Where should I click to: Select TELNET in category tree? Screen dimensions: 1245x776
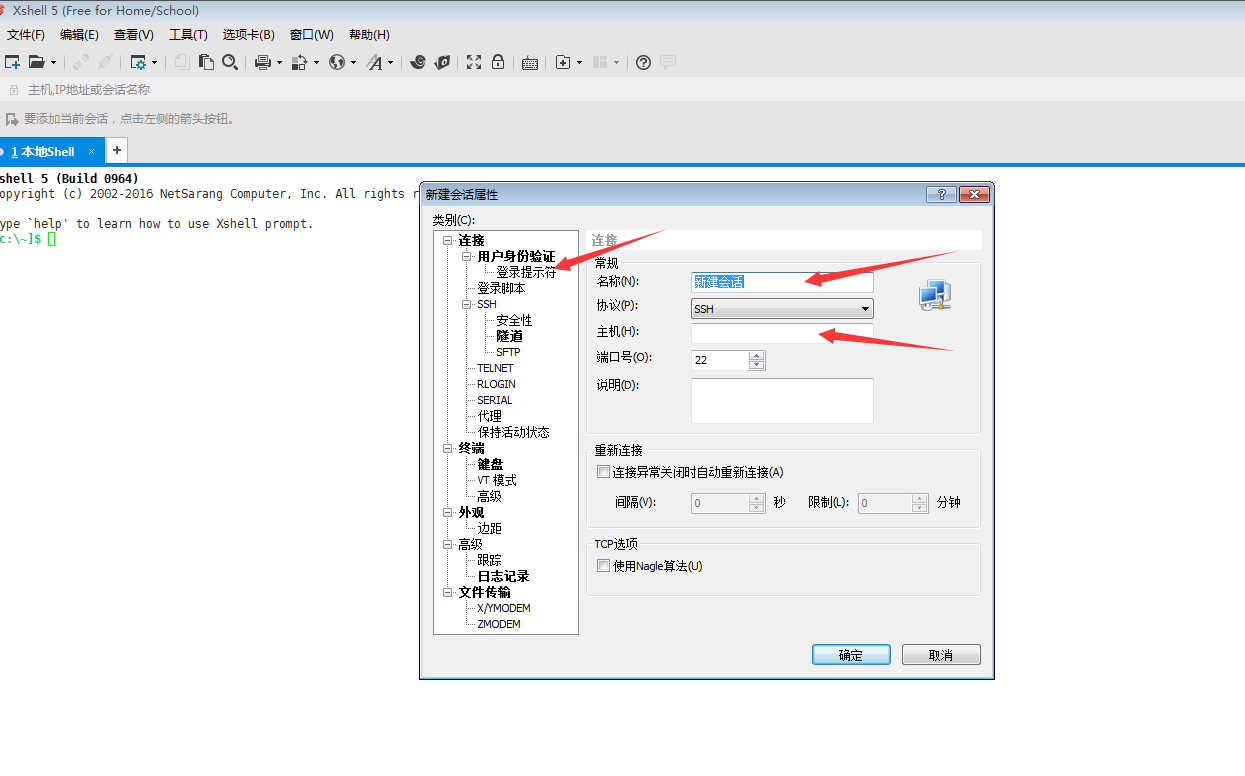pyautogui.click(x=495, y=368)
